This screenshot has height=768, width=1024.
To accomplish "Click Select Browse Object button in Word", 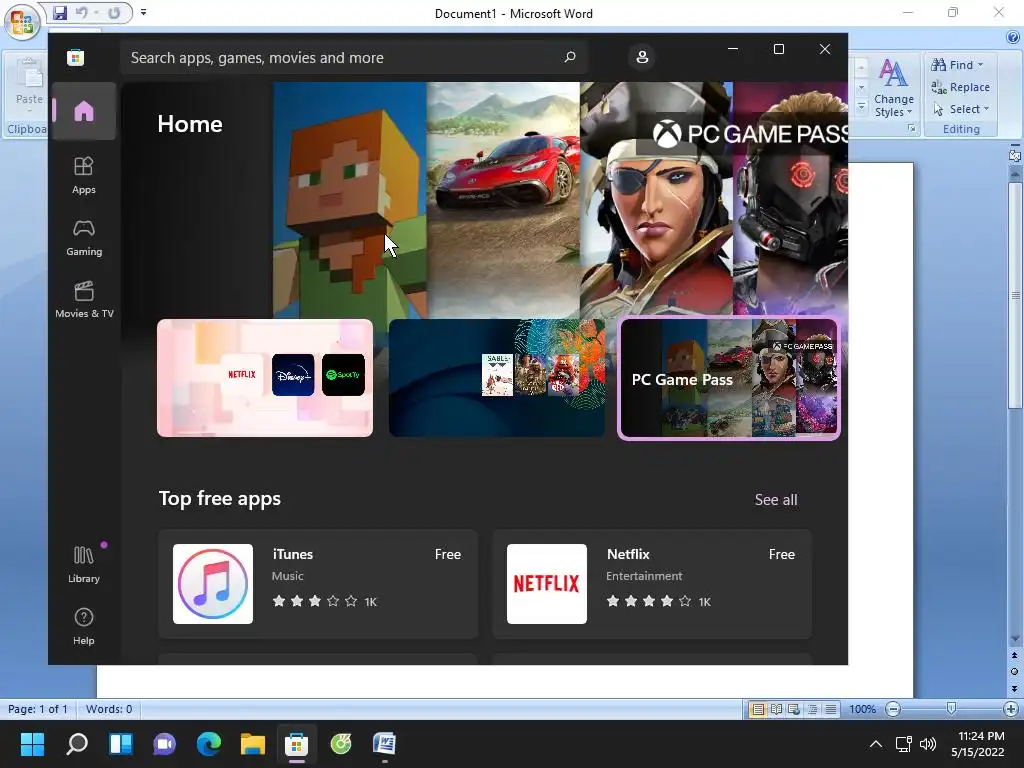I will click(1014, 671).
